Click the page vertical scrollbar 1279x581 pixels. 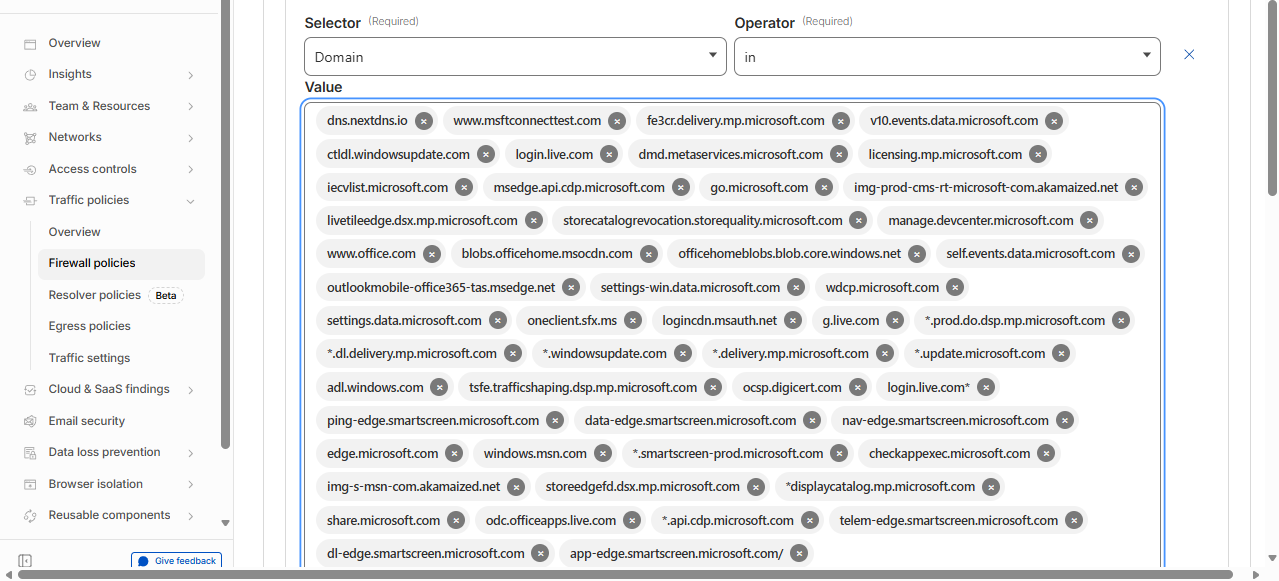coord(1272,100)
